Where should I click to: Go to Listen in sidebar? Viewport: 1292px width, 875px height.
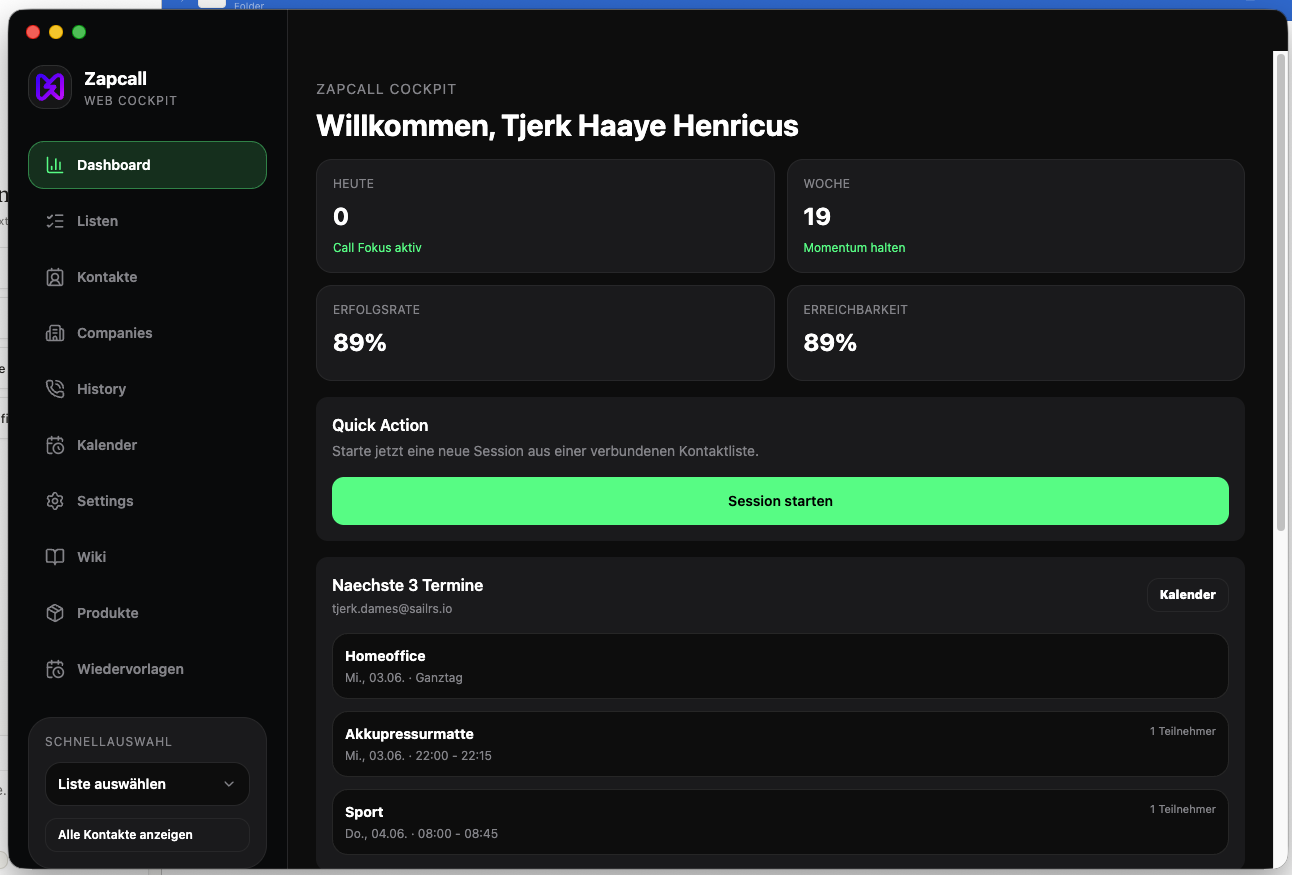click(97, 221)
